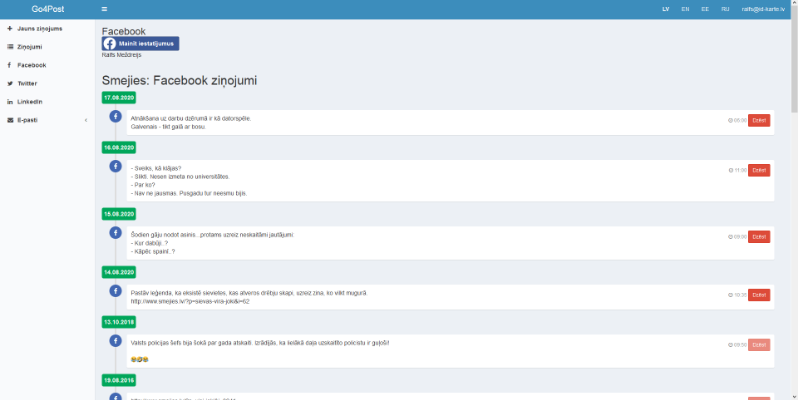
Task: Click Facebook logo inside Mainīt iestatījumus button
Action: point(109,44)
